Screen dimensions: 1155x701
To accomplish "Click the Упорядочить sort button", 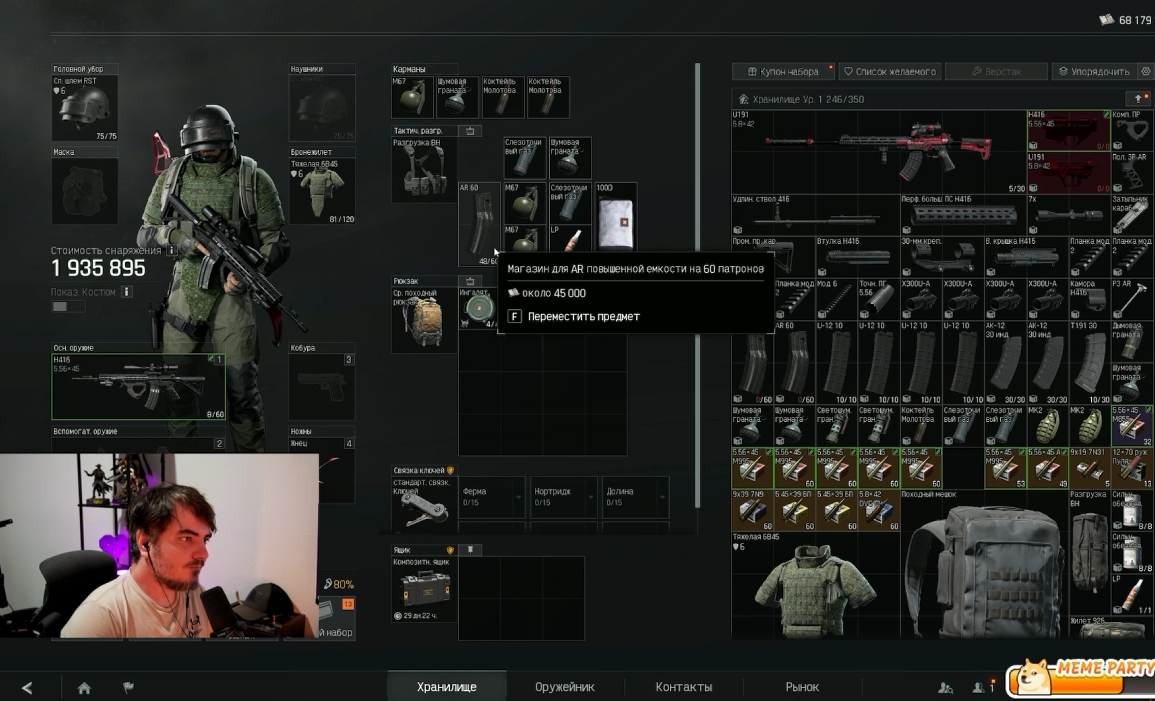I will coord(1095,71).
